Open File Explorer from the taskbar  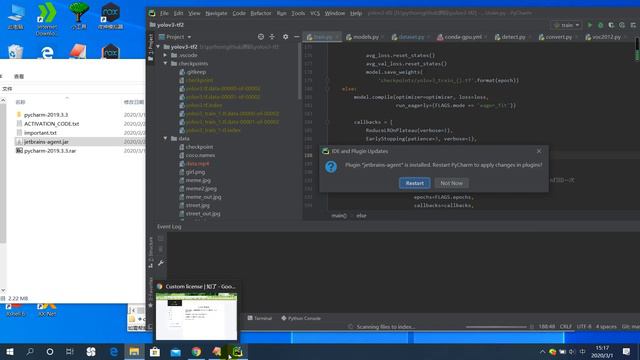click(134, 351)
